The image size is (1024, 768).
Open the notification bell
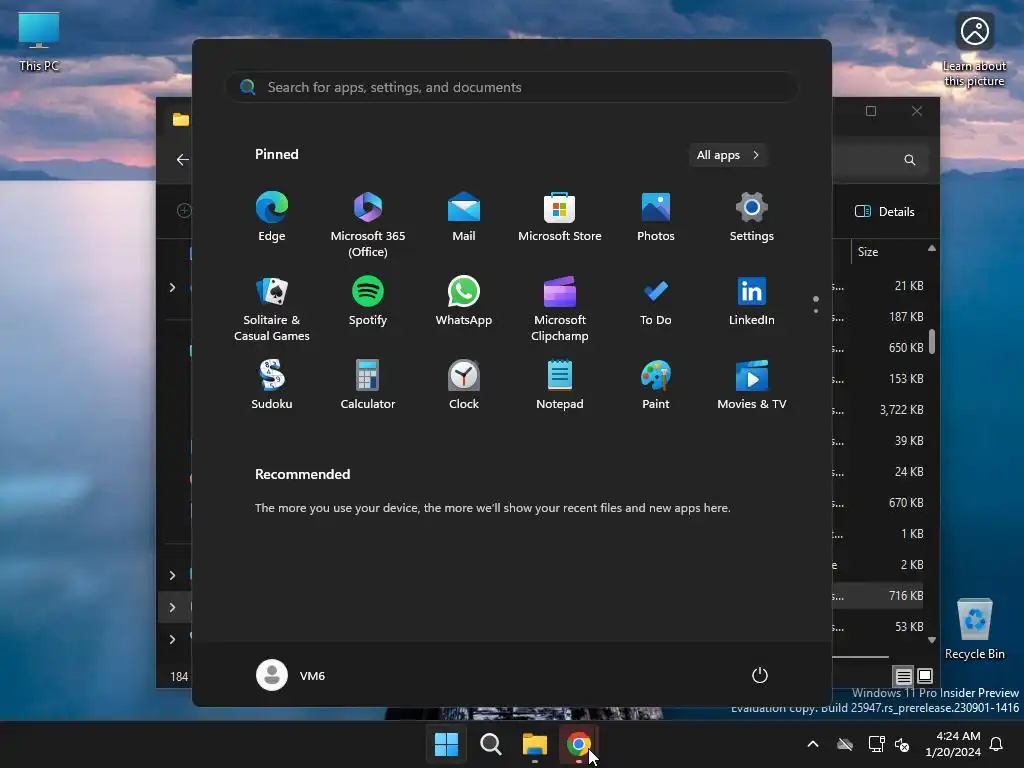pos(997,744)
